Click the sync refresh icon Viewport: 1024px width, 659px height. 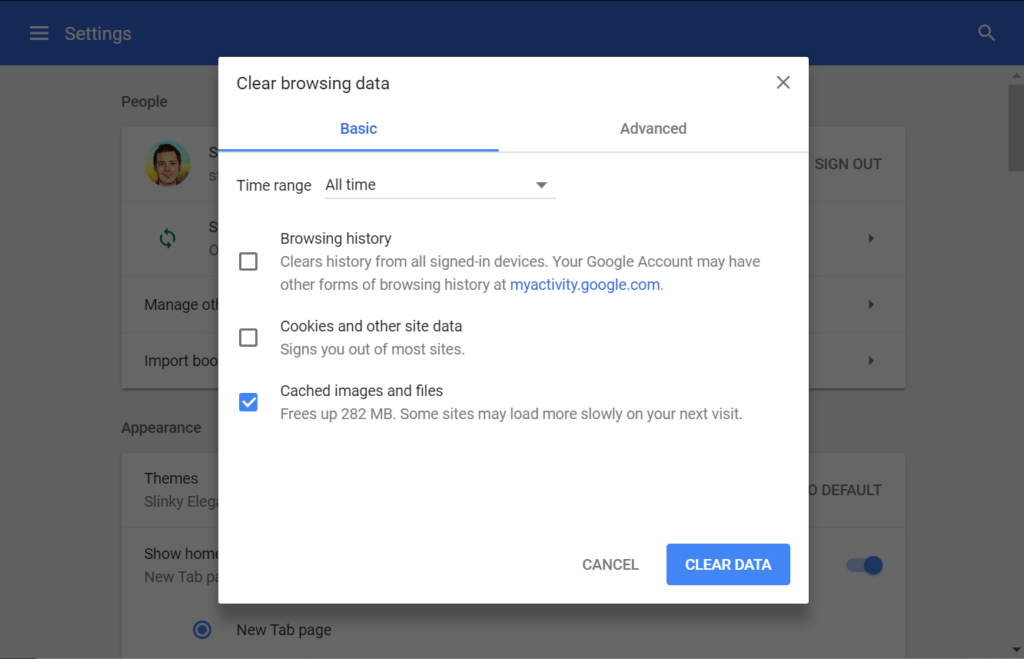(168, 239)
